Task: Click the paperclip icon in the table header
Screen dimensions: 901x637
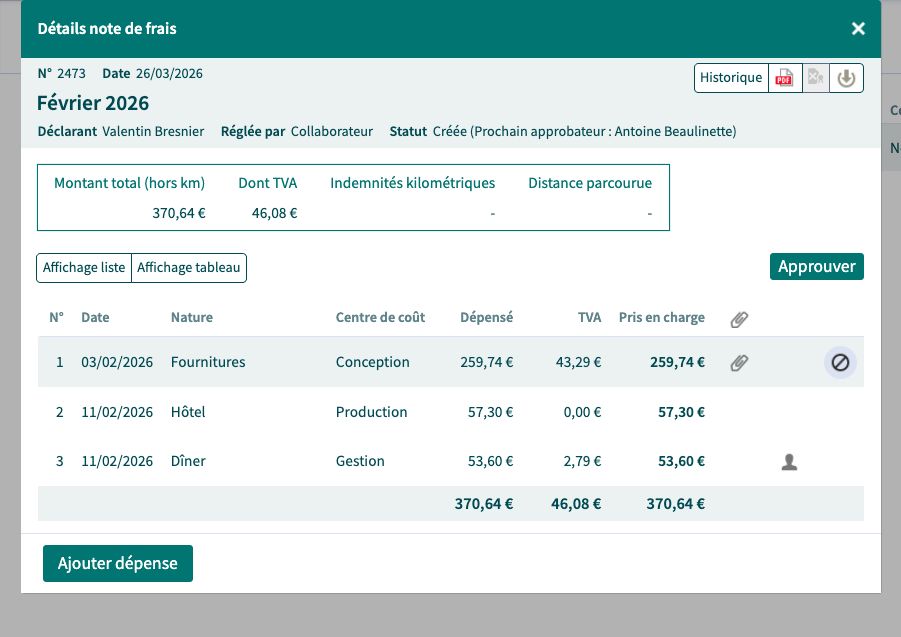Action: 739,319
